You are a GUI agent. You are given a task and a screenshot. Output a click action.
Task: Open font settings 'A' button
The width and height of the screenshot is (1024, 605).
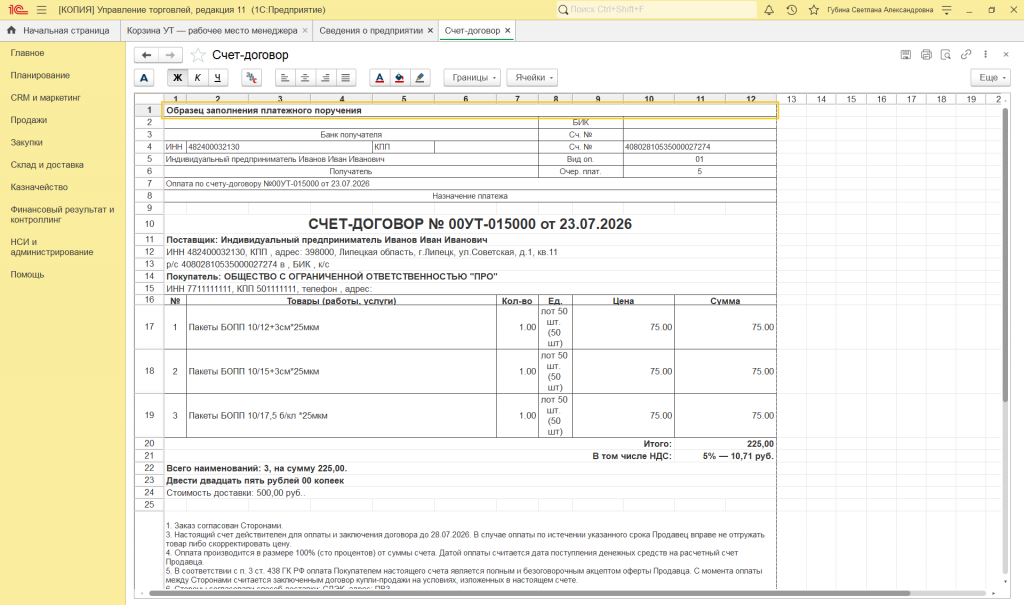(144, 78)
